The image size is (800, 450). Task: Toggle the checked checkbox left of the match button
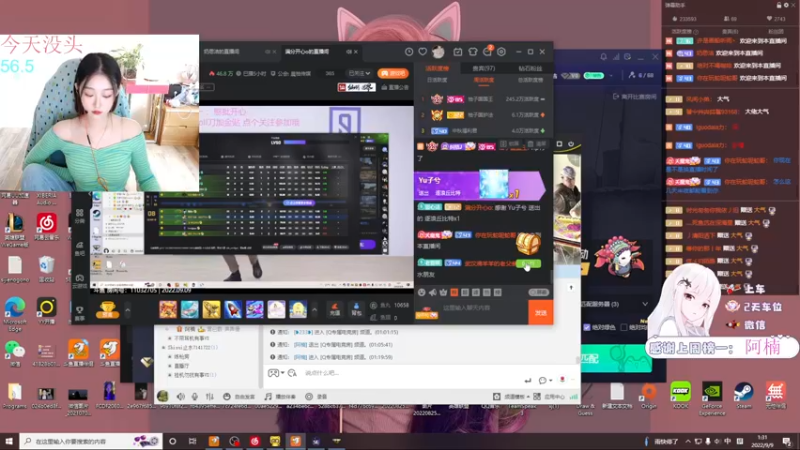[587, 327]
